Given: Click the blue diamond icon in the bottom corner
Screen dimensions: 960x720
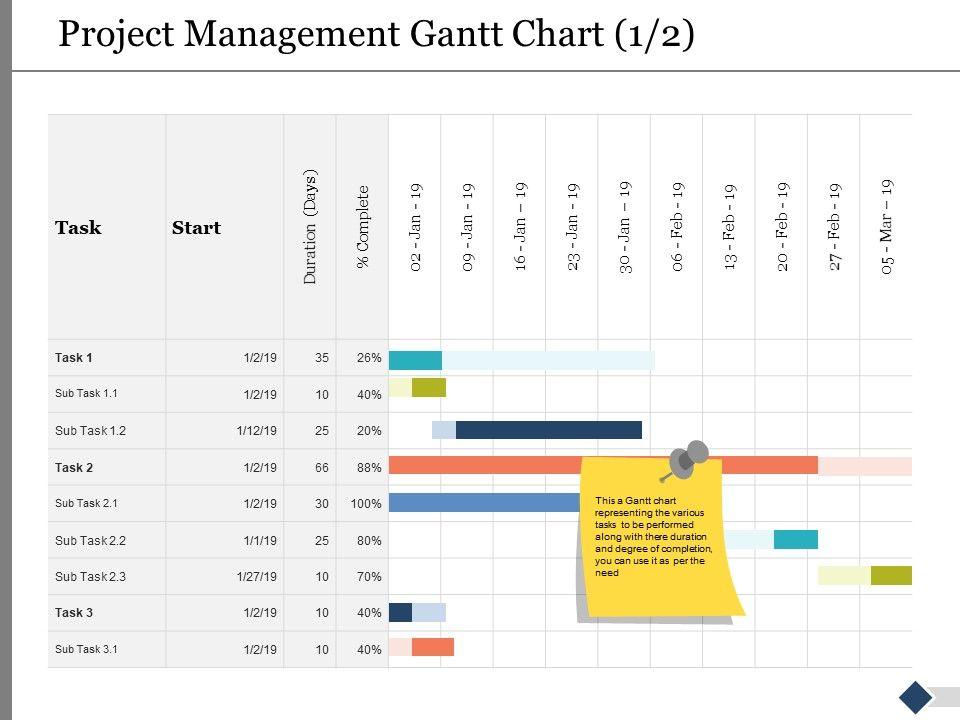Looking at the screenshot, I should [x=916, y=697].
